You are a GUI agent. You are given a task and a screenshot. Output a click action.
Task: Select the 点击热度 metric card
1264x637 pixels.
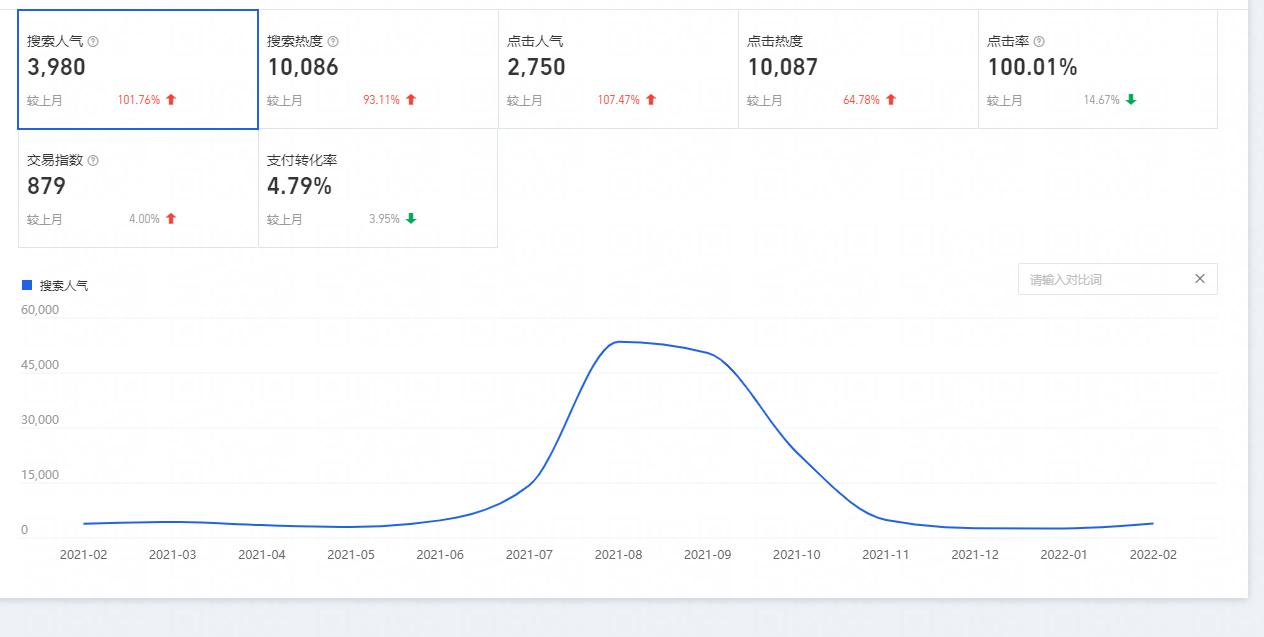(858, 70)
